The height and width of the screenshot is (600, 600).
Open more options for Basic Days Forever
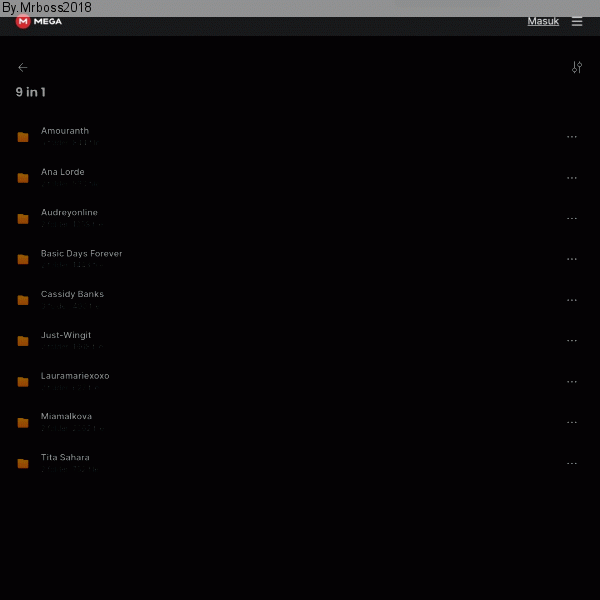tap(572, 259)
